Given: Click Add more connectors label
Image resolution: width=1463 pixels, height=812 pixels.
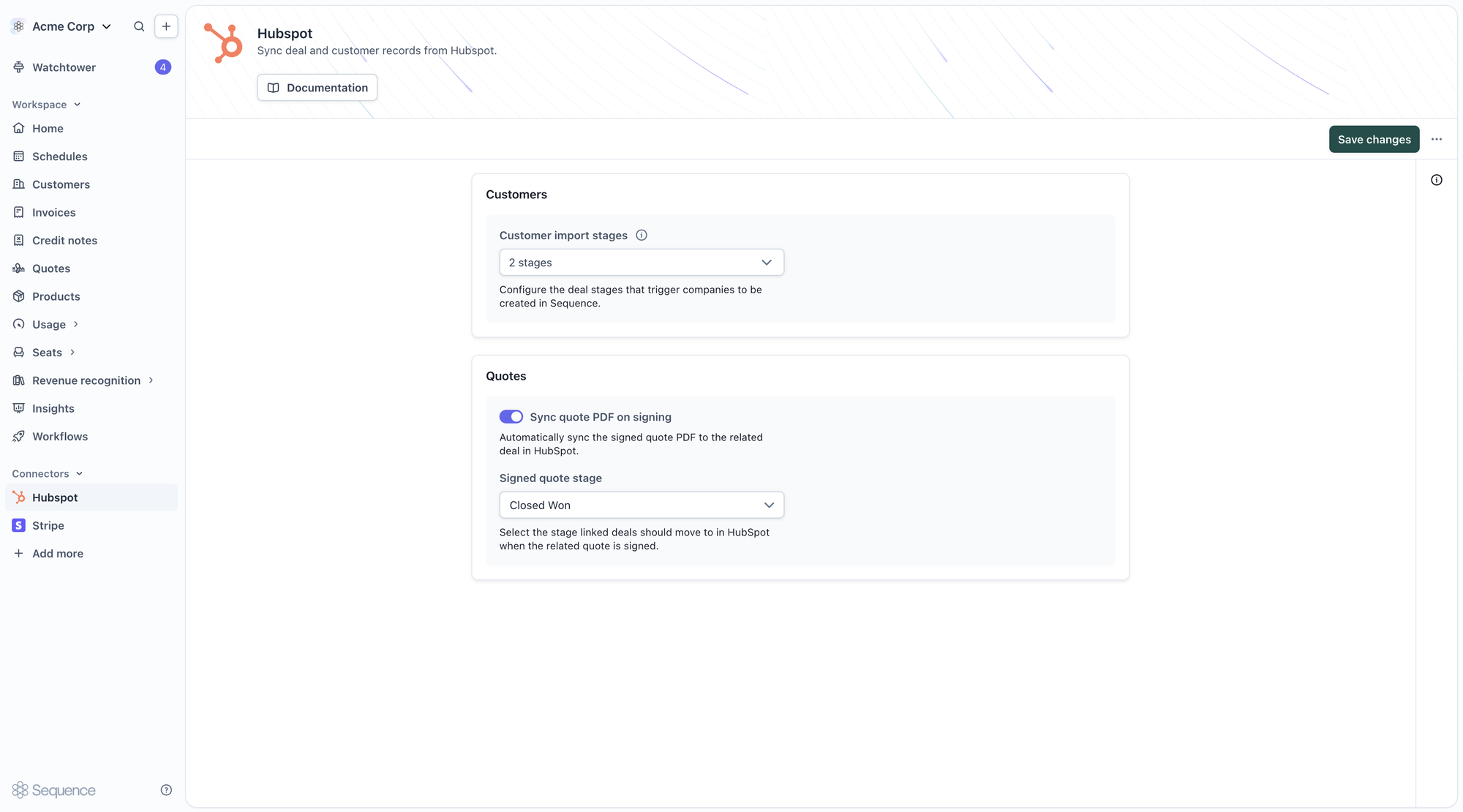Looking at the screenshot, I should pyautogui.click(x=58, y=554).
